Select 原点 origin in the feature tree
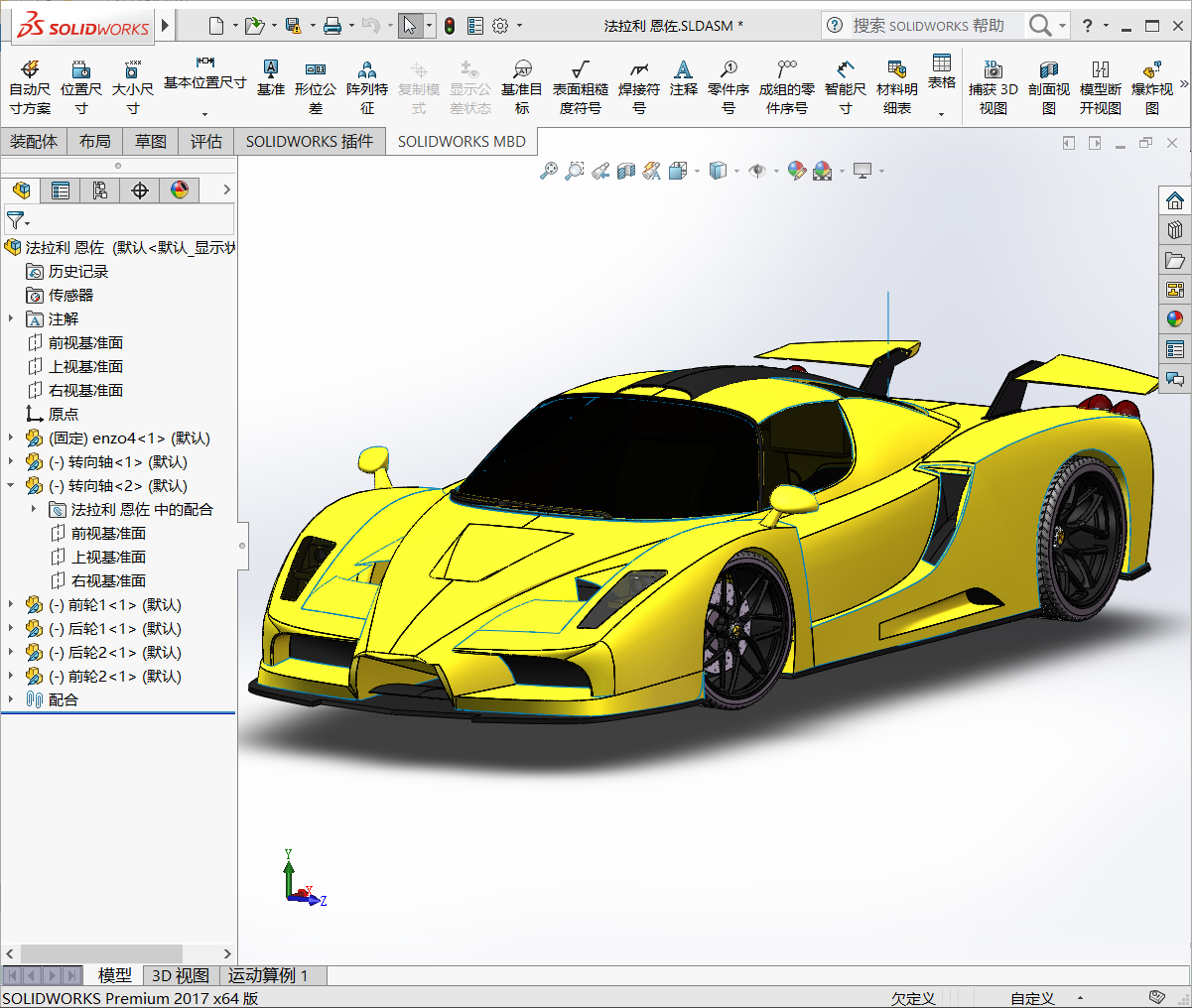Image resolution: width=1192 pixels, height=1008 pixels. 64,414
